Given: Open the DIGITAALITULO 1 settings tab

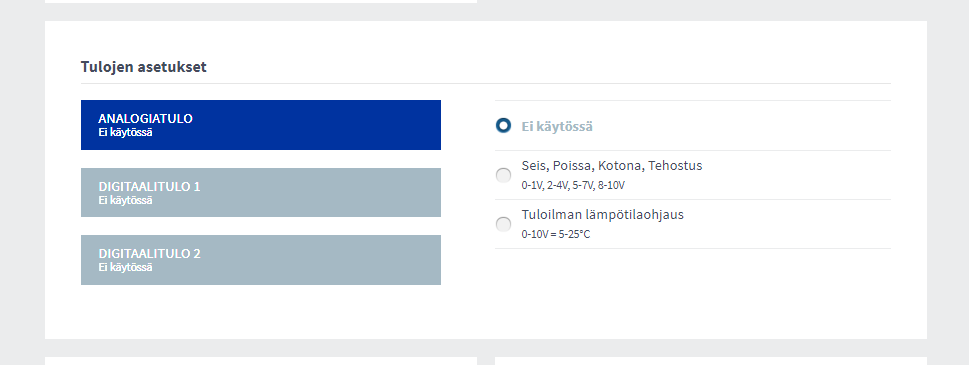Looking at the screenshot, I should click(261, 193).
